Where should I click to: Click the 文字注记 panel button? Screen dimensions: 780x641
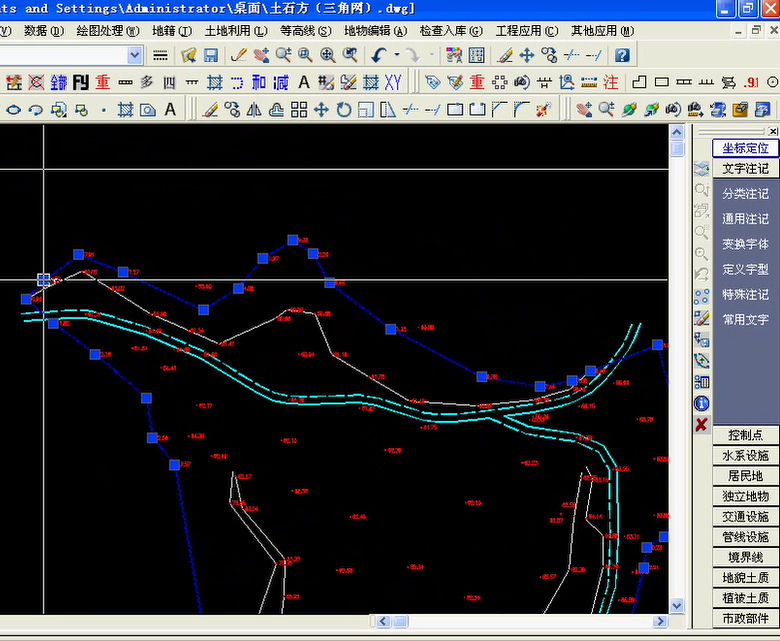click(x=745, y=169)
